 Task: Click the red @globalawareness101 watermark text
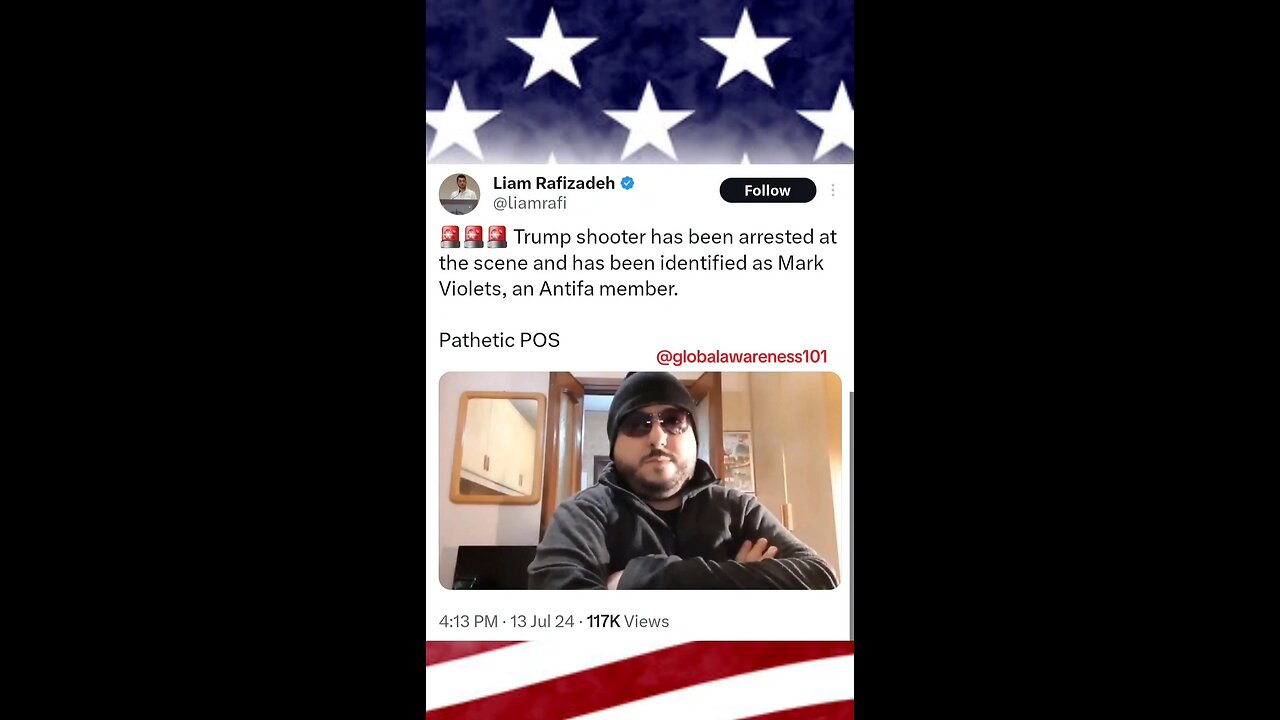741,357
